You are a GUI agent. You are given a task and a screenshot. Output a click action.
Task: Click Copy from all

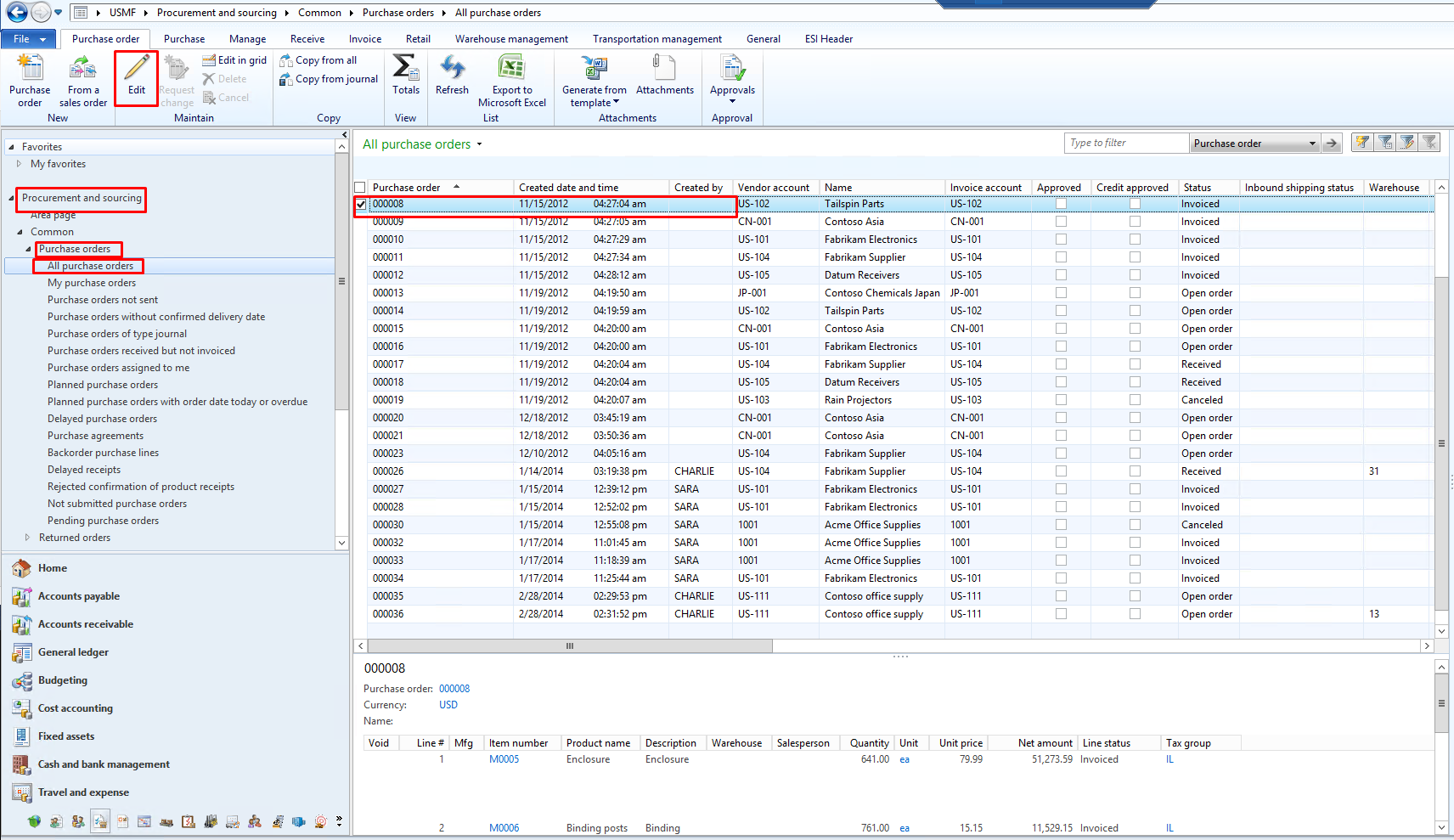[x=318, y=60]
